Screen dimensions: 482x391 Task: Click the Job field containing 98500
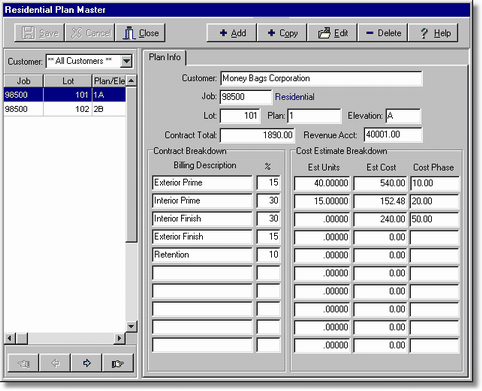pyautogui.click(x=246, y=97)
